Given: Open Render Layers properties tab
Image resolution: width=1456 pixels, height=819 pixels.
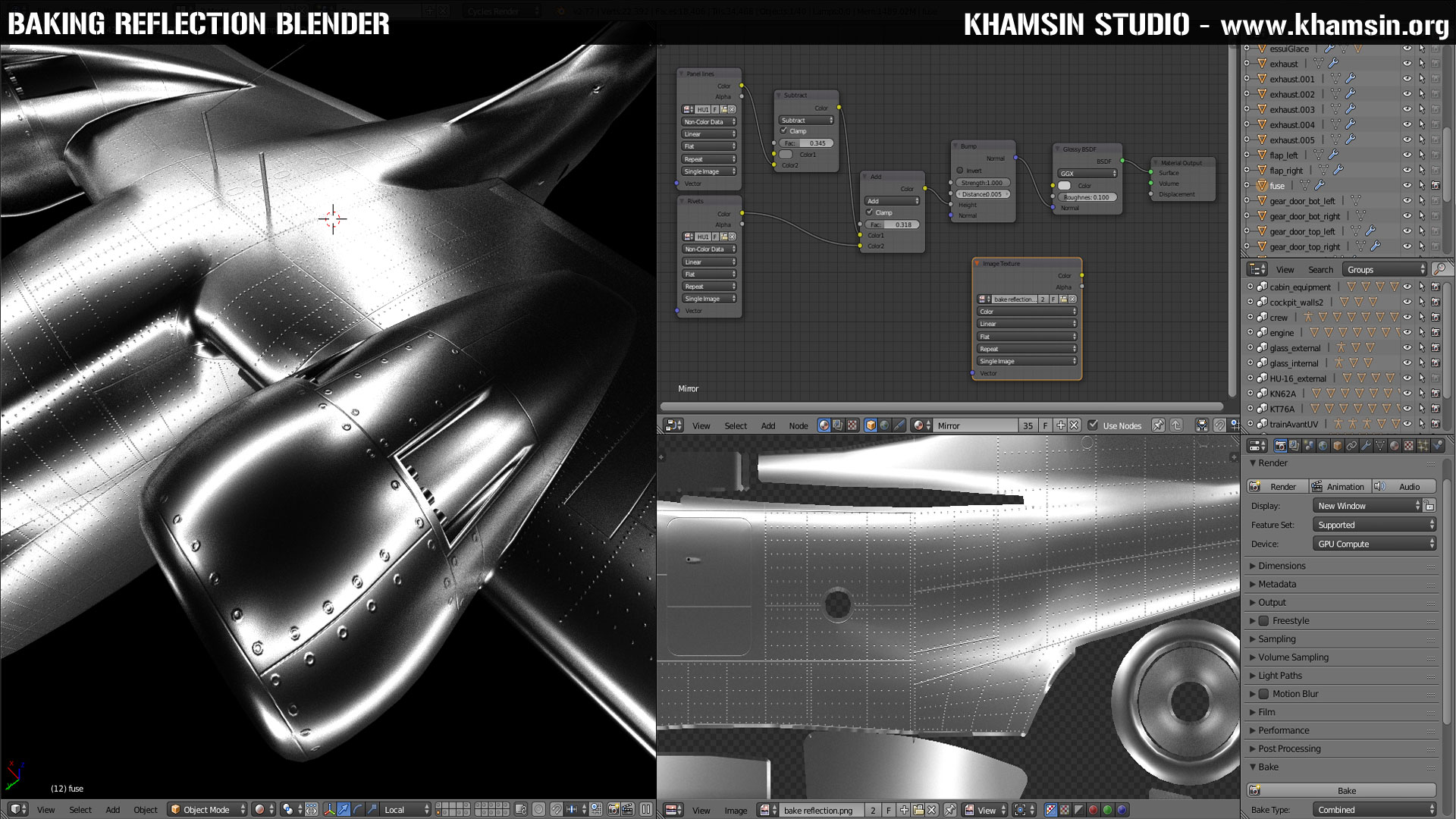Looking at the screenshot, I should [x=1294, y=446].
